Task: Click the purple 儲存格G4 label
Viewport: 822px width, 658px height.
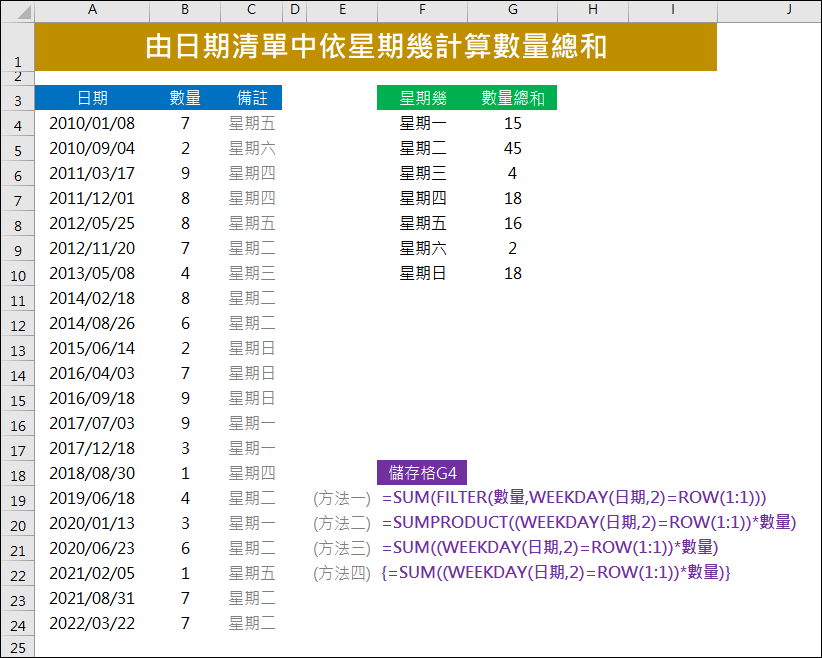Action: [x=422, y=473]
